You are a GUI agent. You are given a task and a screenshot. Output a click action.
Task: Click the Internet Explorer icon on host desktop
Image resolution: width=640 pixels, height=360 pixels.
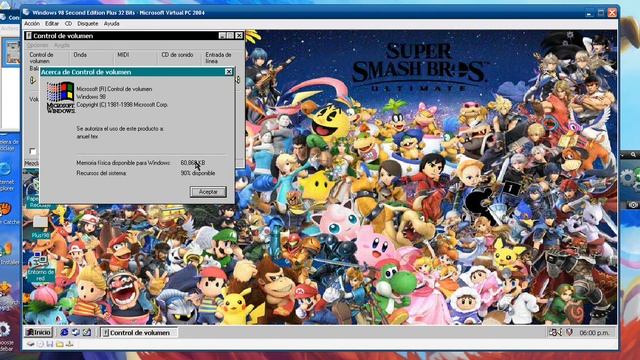click(x=6, y=168)
